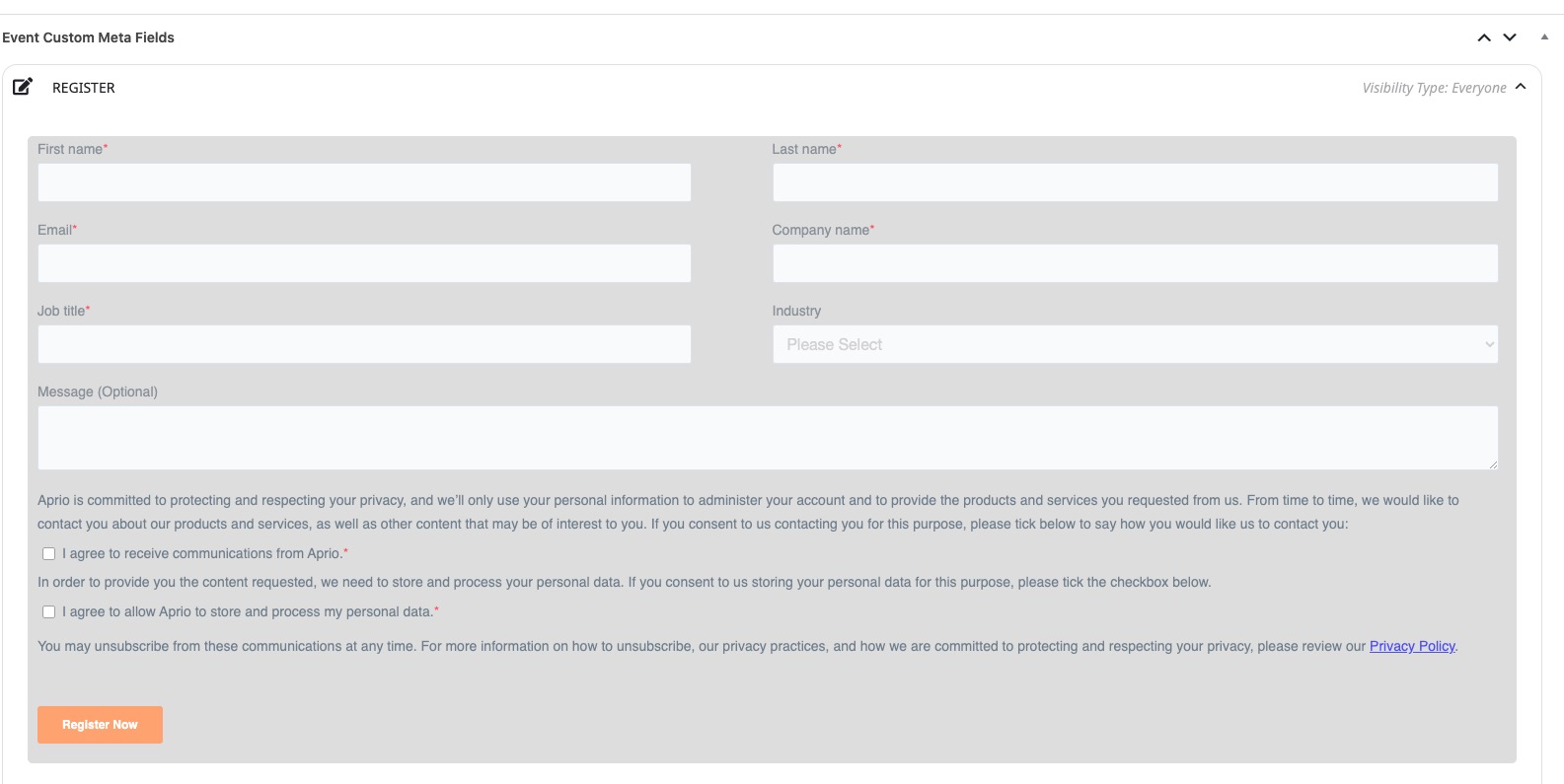Open the Industry Please Select dropdown
The image size is (1564, 784).
tap(1135, 344)
